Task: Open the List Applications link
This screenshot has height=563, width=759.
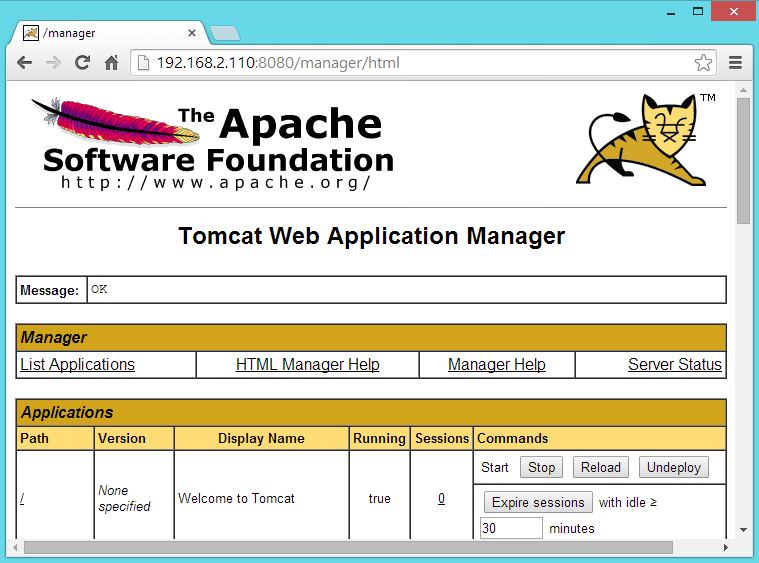Action: pos(77,364)
